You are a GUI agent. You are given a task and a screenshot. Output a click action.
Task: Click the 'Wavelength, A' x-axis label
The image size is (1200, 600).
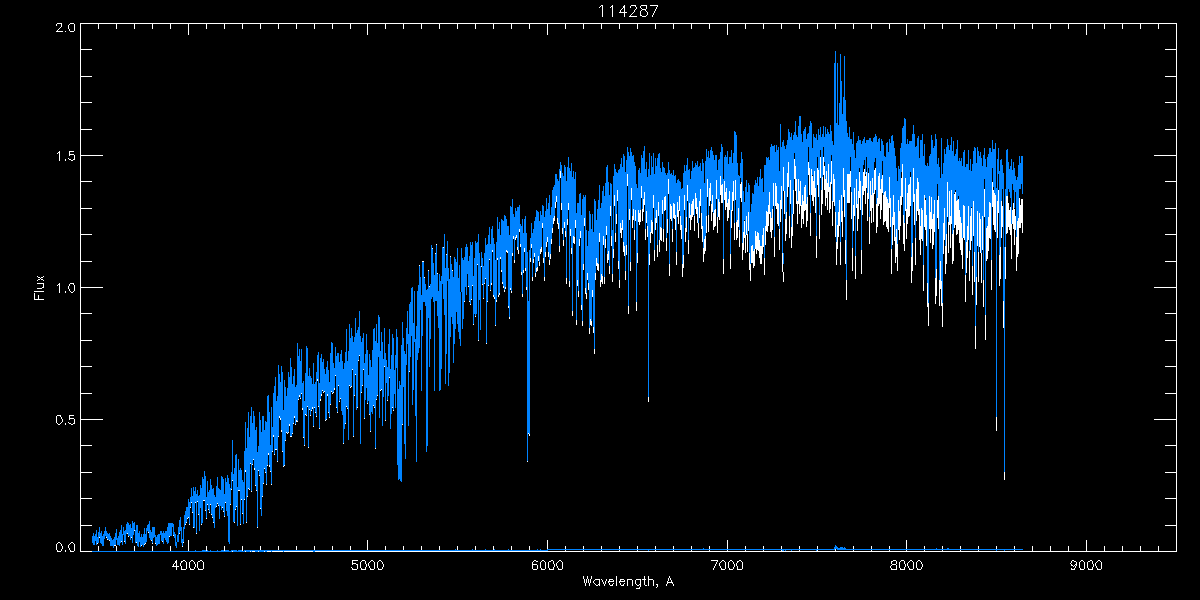(x=627, y=582)
